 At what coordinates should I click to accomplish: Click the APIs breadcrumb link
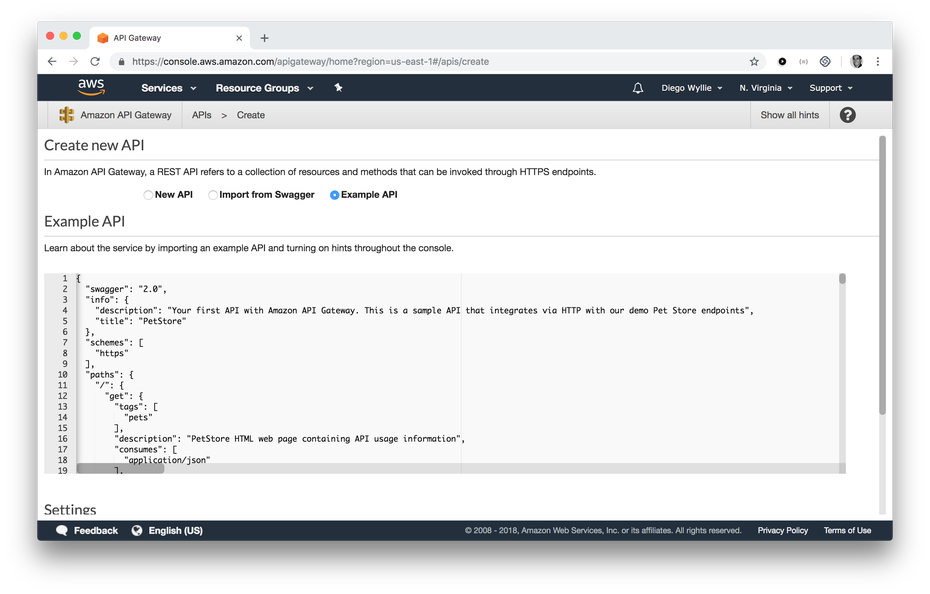[201, 115]
